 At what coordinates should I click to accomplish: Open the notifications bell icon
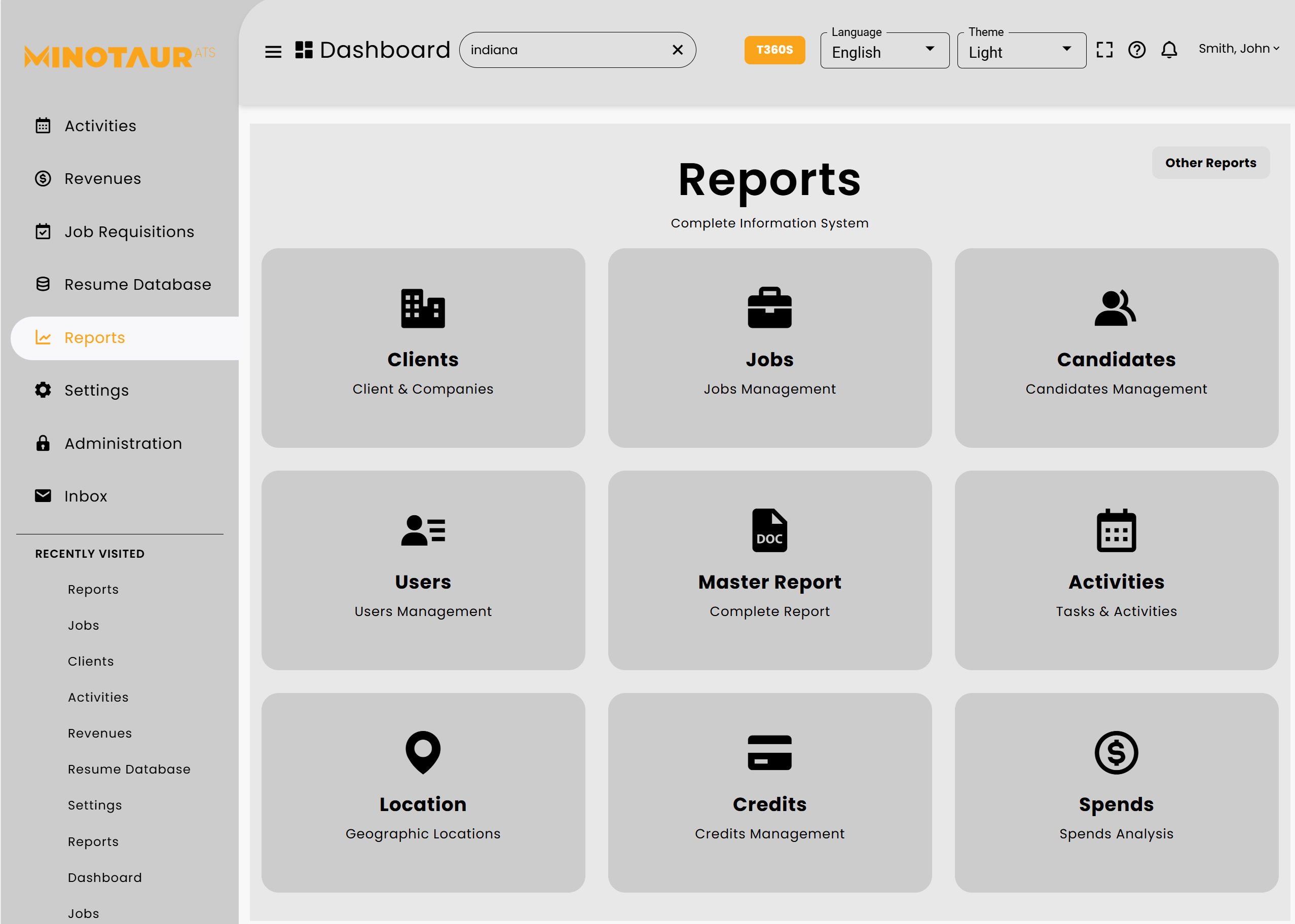(x=1169, y=50)
